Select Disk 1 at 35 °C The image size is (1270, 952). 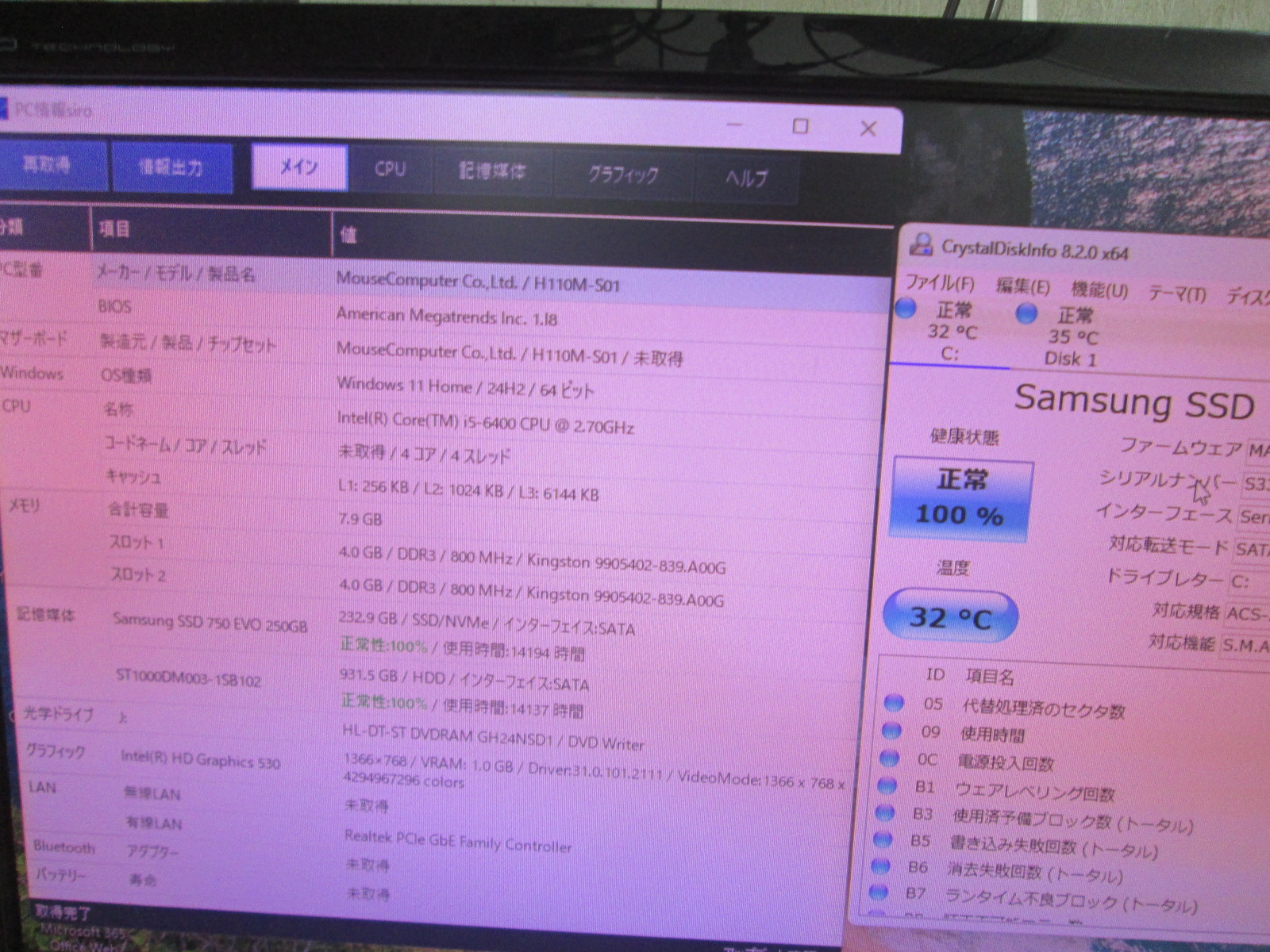(1072, 336)
